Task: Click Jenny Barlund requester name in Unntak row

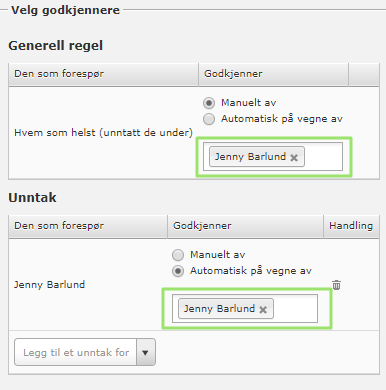Action: click(49, 285)
